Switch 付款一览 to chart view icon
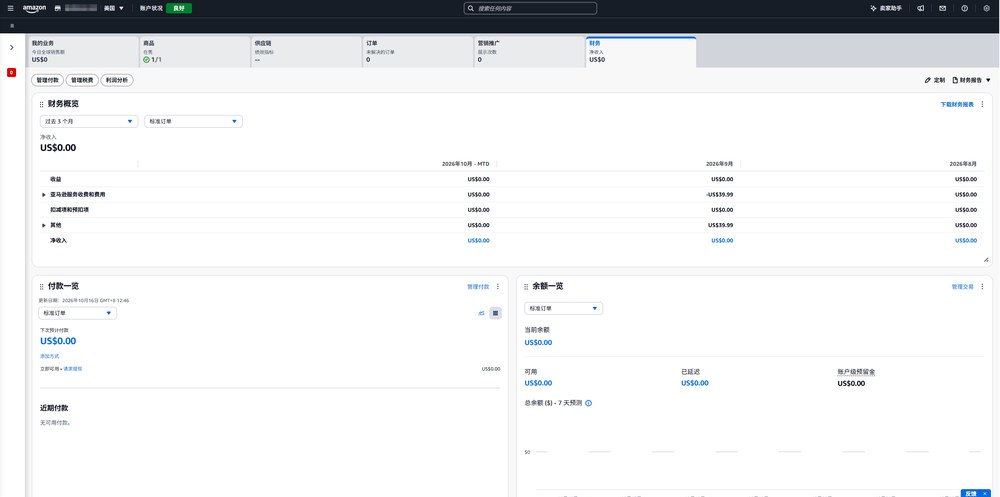This screenshot has width=1000, height=497. 482,313
